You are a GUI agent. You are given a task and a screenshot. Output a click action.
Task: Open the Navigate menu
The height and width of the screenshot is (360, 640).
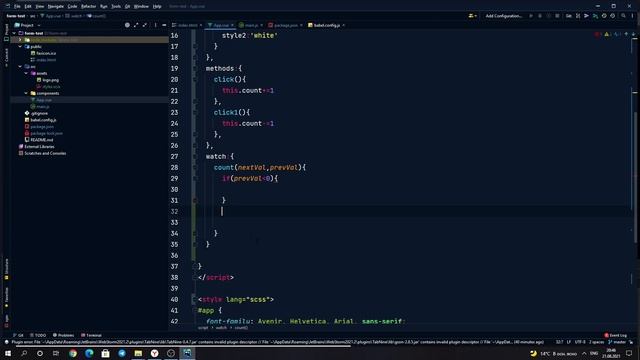(56, 7)
